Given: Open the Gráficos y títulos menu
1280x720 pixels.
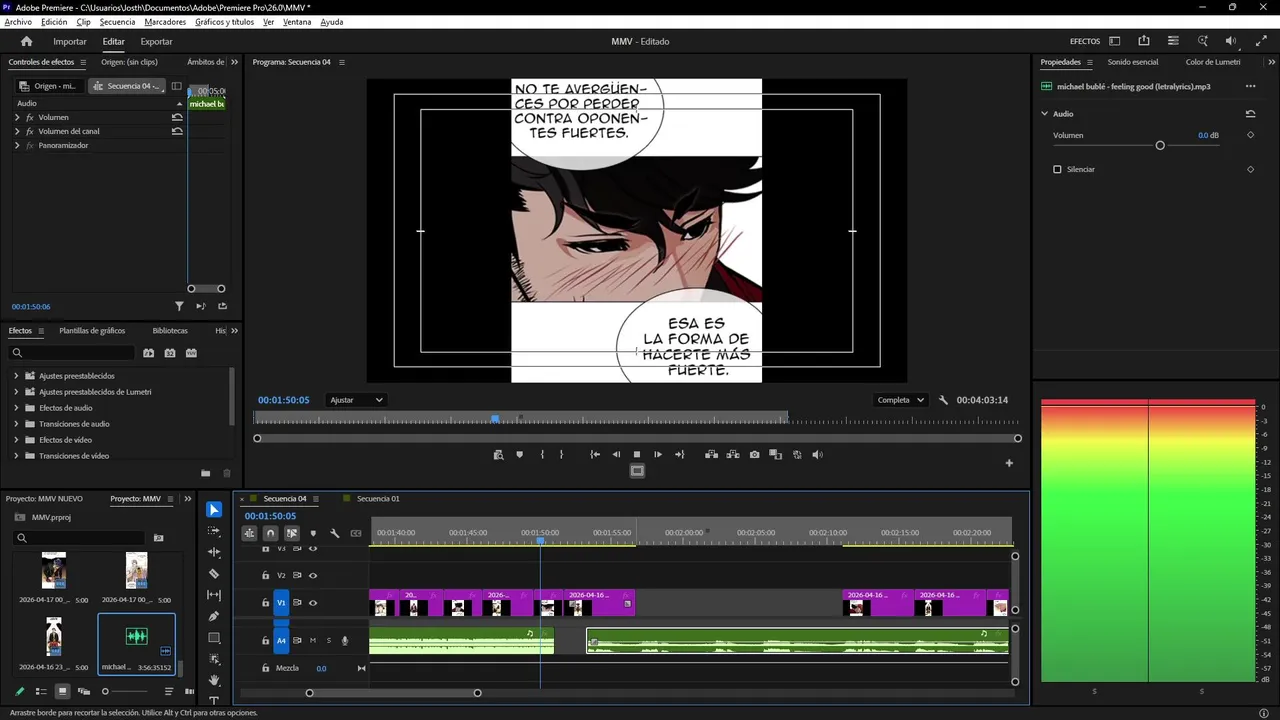Looking at the screenshot, I should coord(224,22).
